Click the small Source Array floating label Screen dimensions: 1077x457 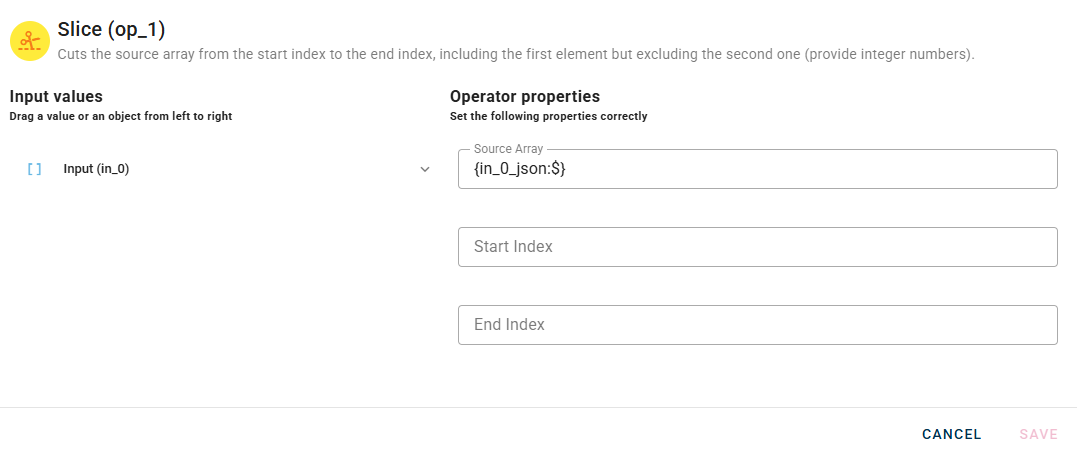coord(508,149)
